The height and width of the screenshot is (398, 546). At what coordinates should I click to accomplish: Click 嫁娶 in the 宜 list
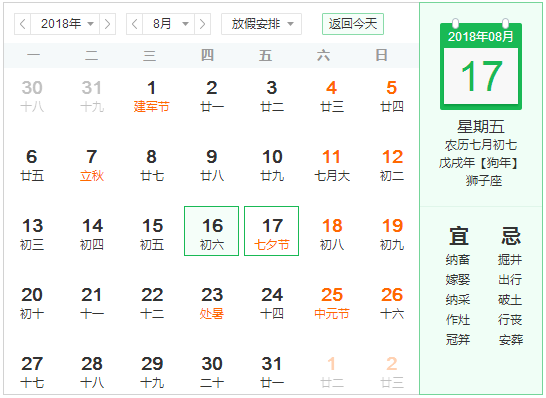point(458,280)
